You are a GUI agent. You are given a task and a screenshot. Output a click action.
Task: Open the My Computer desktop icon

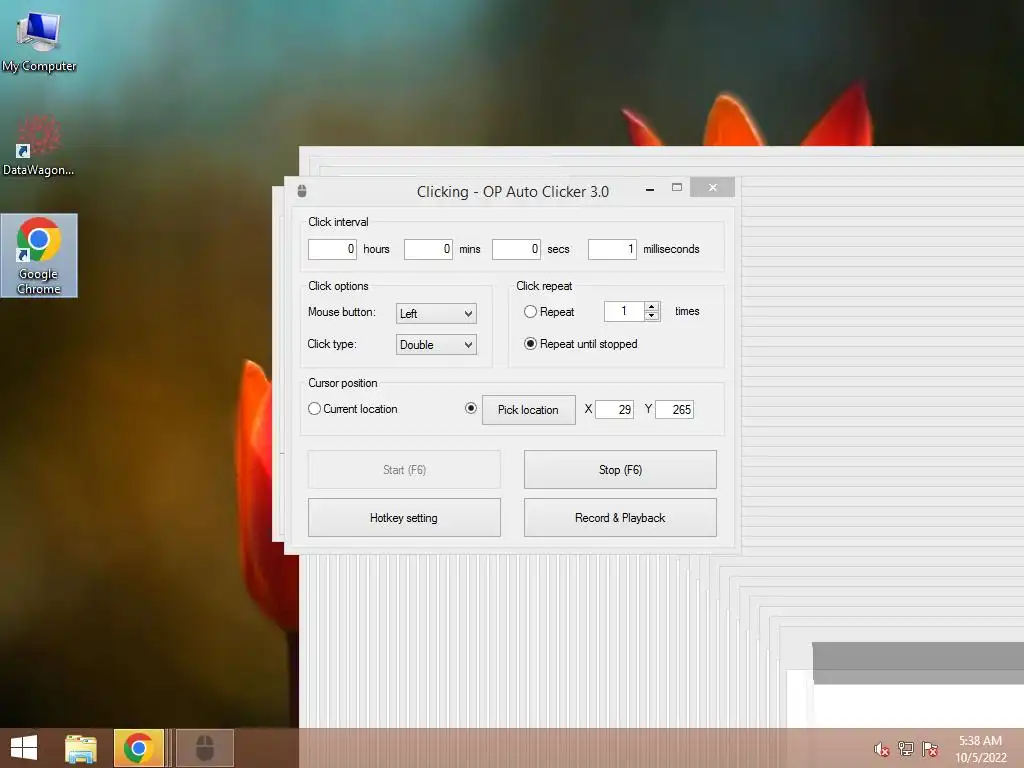pyautogui.click(x=39, y=40)
